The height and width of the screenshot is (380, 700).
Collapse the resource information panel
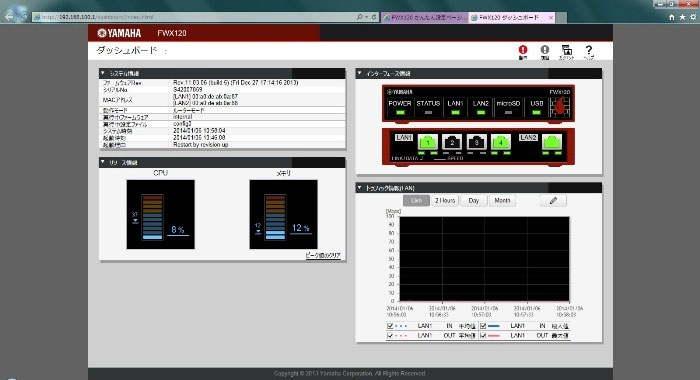[x=103, y=162]
